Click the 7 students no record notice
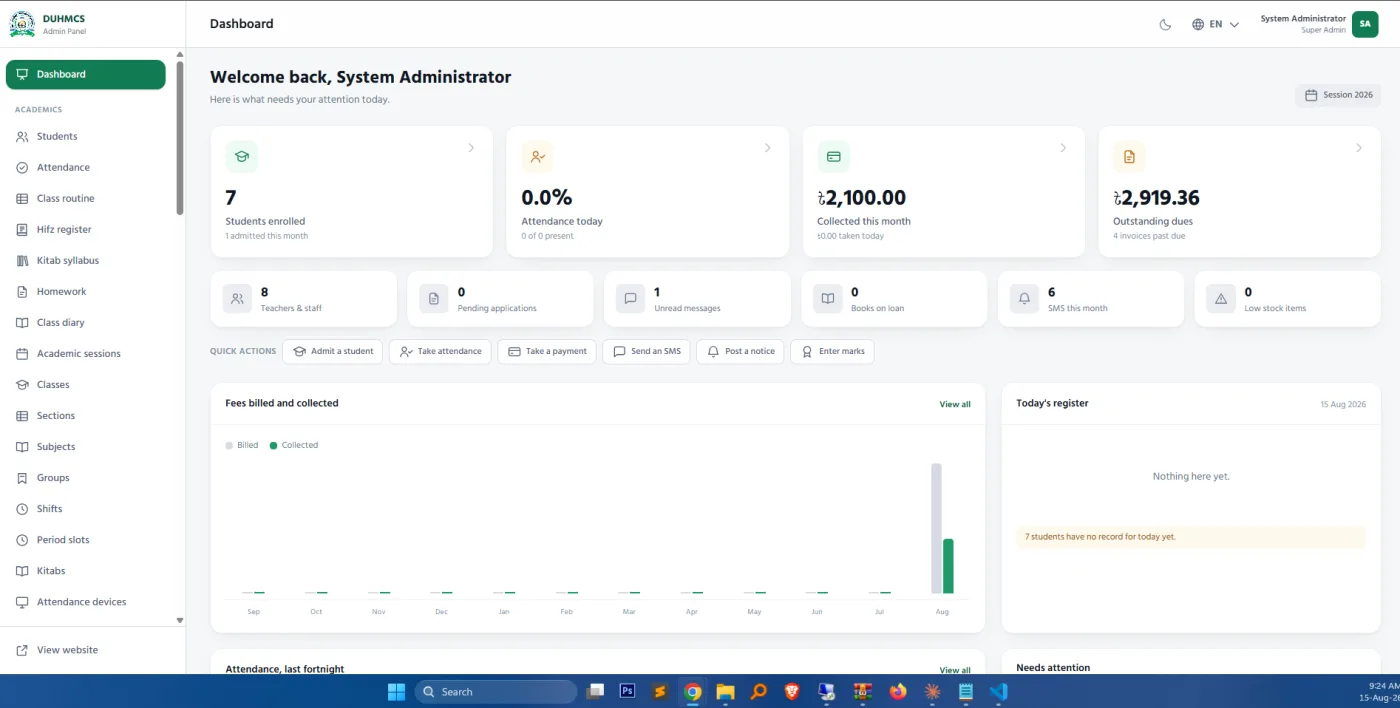The image size is (1400, 708). 1190,537
